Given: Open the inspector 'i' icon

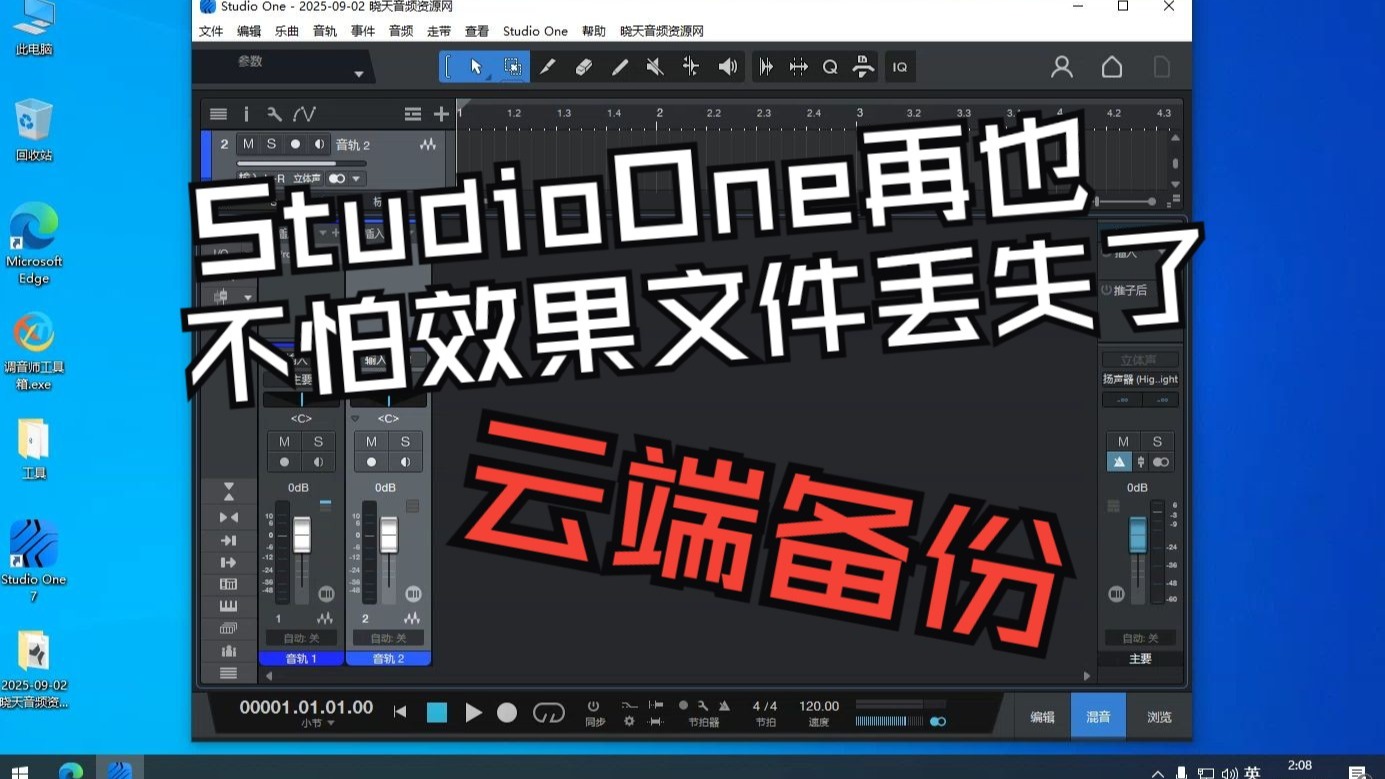Looking at the screenshot, I should [246, 114].
